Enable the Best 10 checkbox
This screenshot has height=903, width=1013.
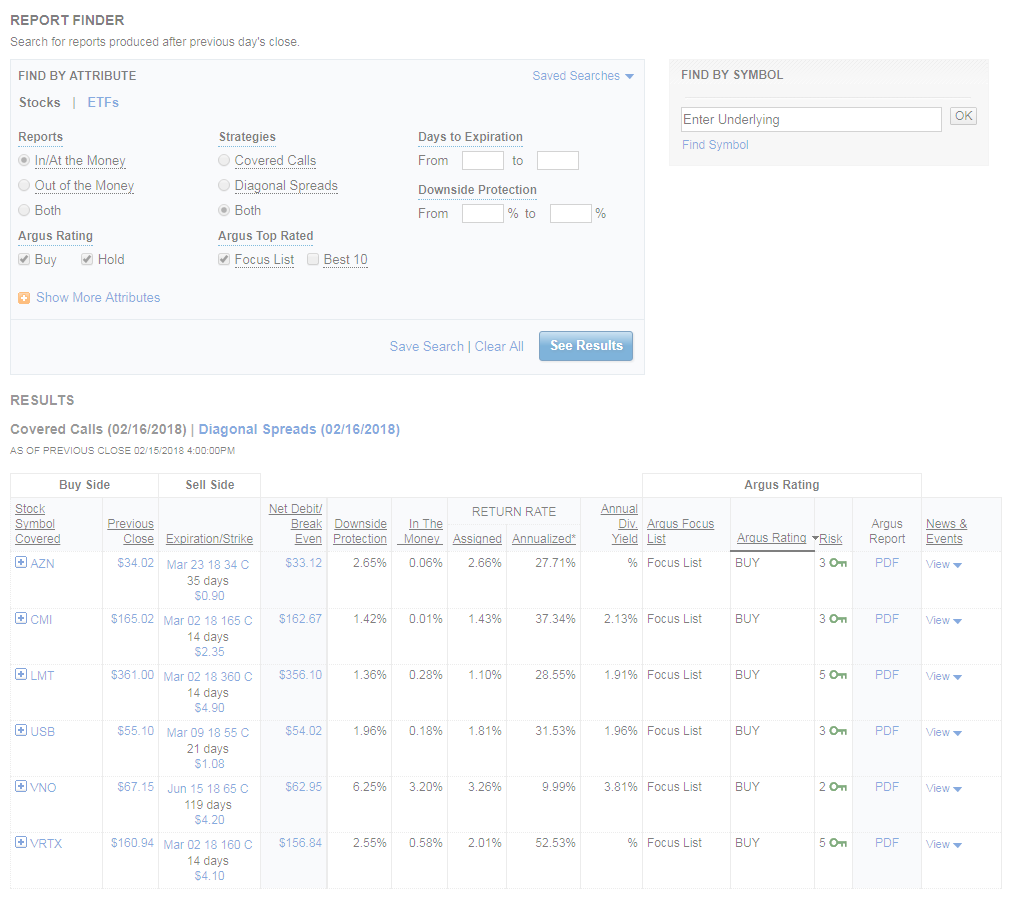click(x=313, y=260)
